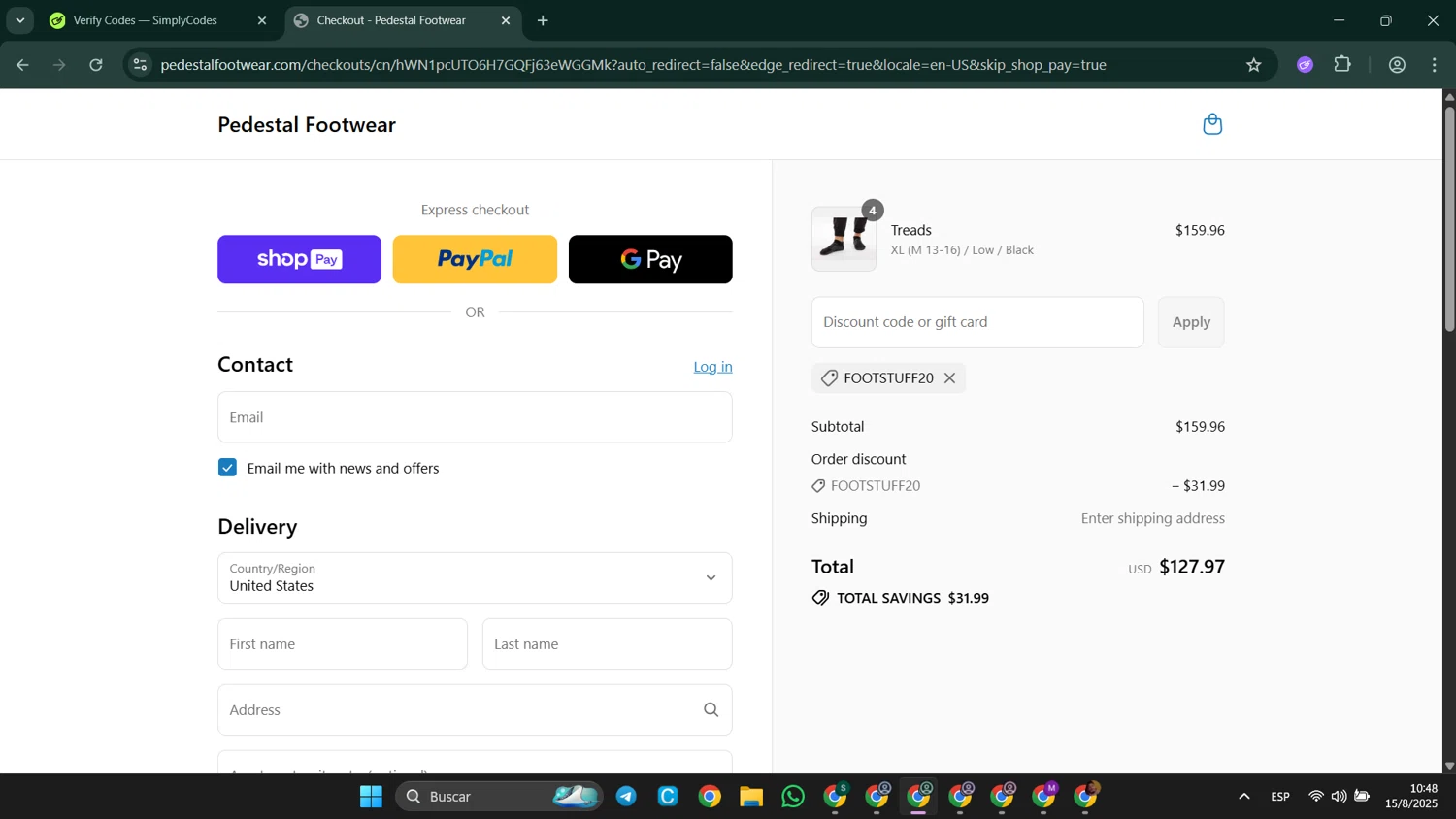Viewport: 1456px width, 819px height.
Task: Open the volume control icon
Action: point(1340,797)
